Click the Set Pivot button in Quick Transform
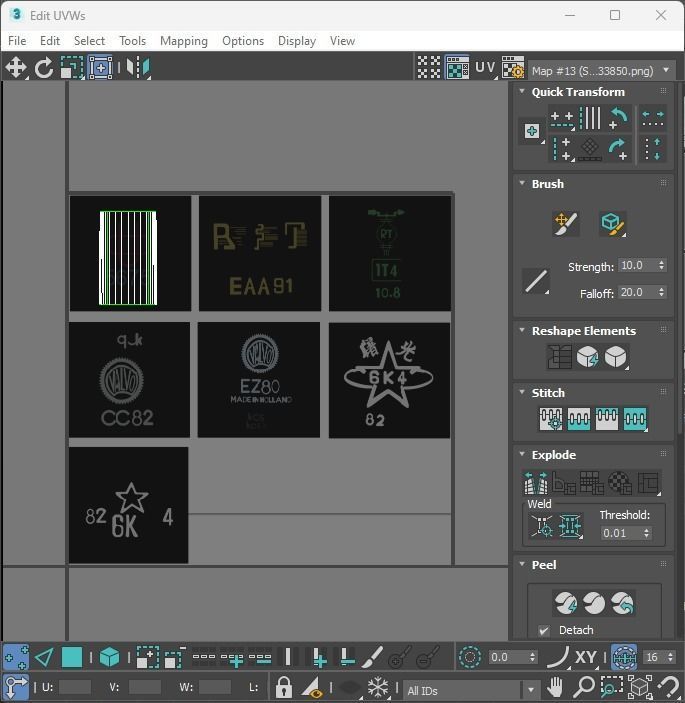The image size is (685, 703). (x=532, y=131)
